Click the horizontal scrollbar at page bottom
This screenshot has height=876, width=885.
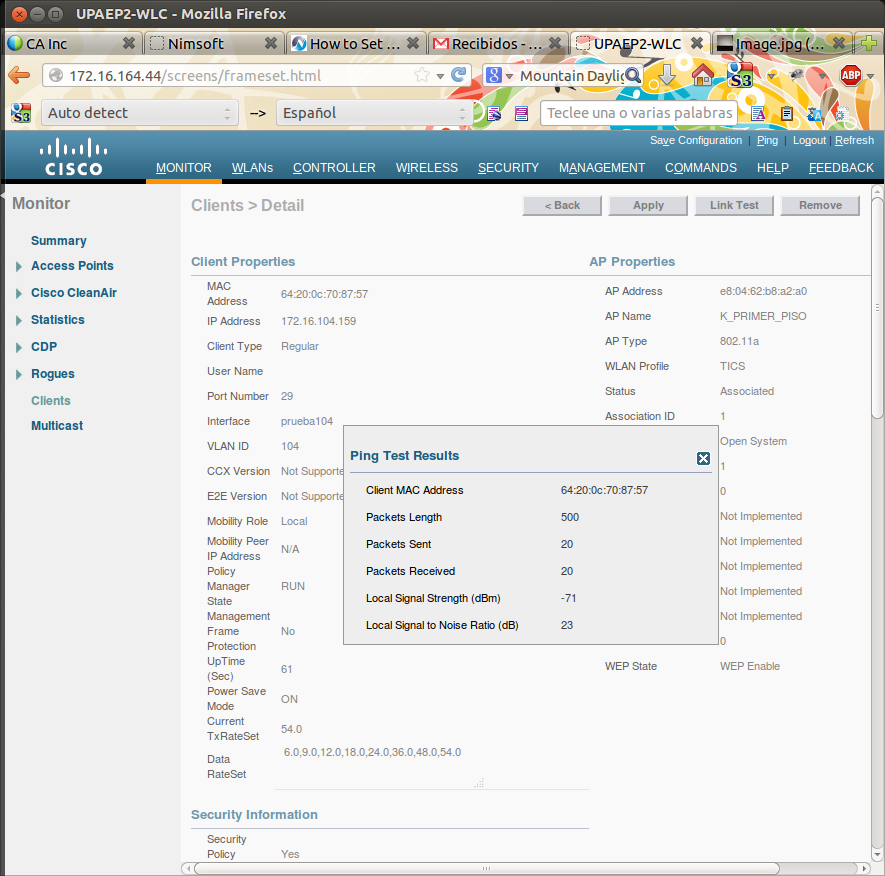487,868
